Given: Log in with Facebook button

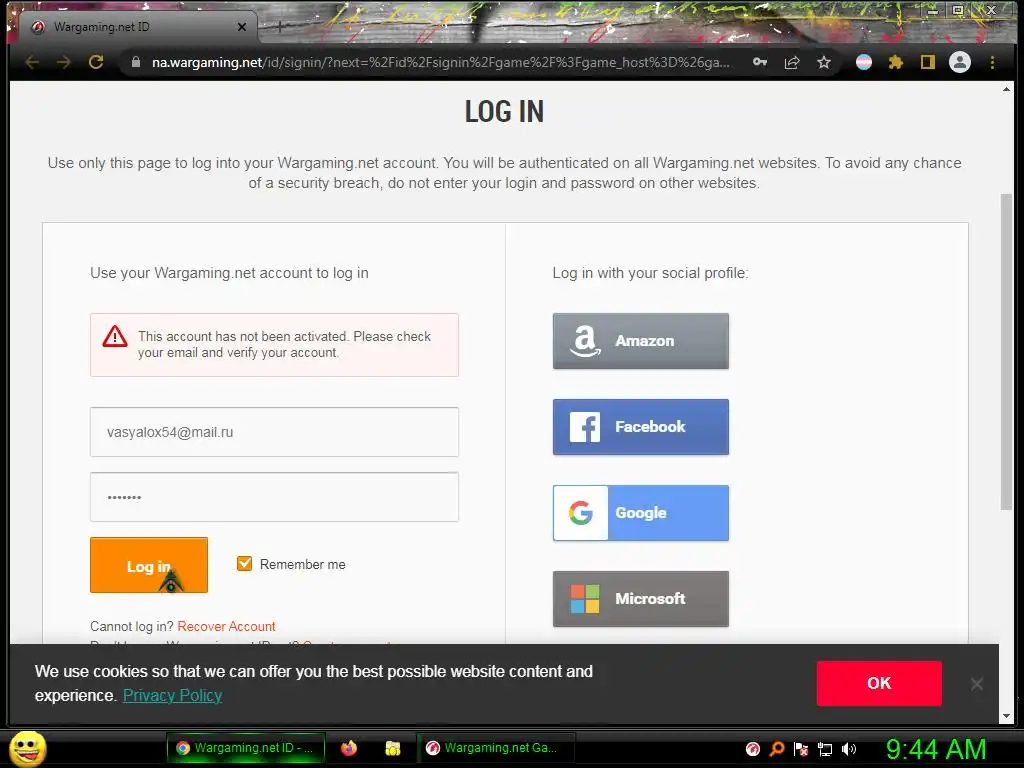Looking at the screenshot, I should pyautogui.click(x=641, y=427).
